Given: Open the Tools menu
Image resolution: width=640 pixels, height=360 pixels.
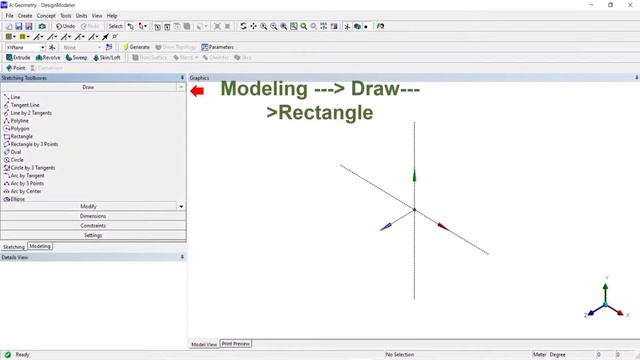Looking at the screenshot, I should [66, 16].
